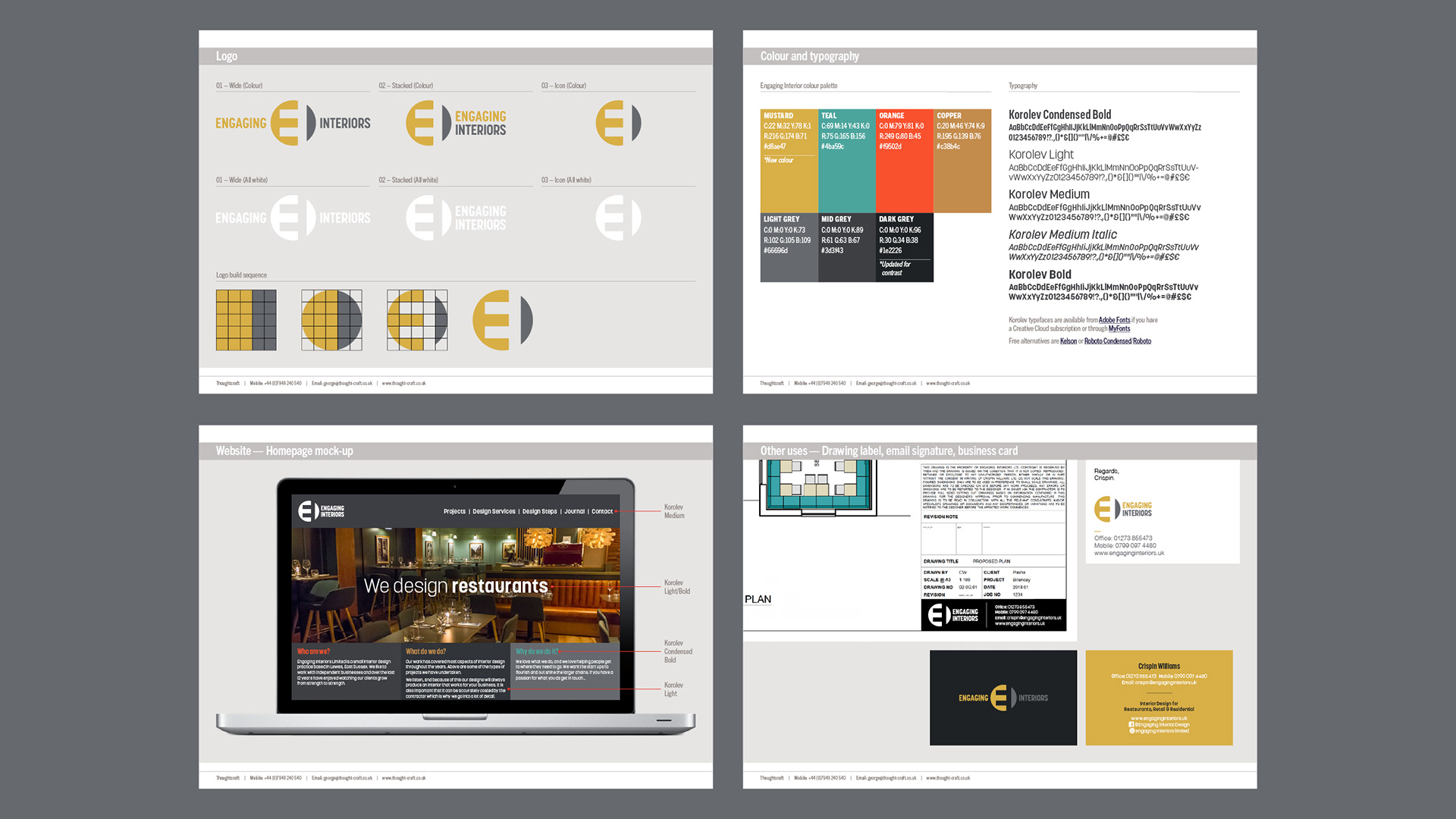The width and height of the screenshot is (1456, 819).
Task: Pick the Teal colour swatch
Action: (x=847, y=161)
